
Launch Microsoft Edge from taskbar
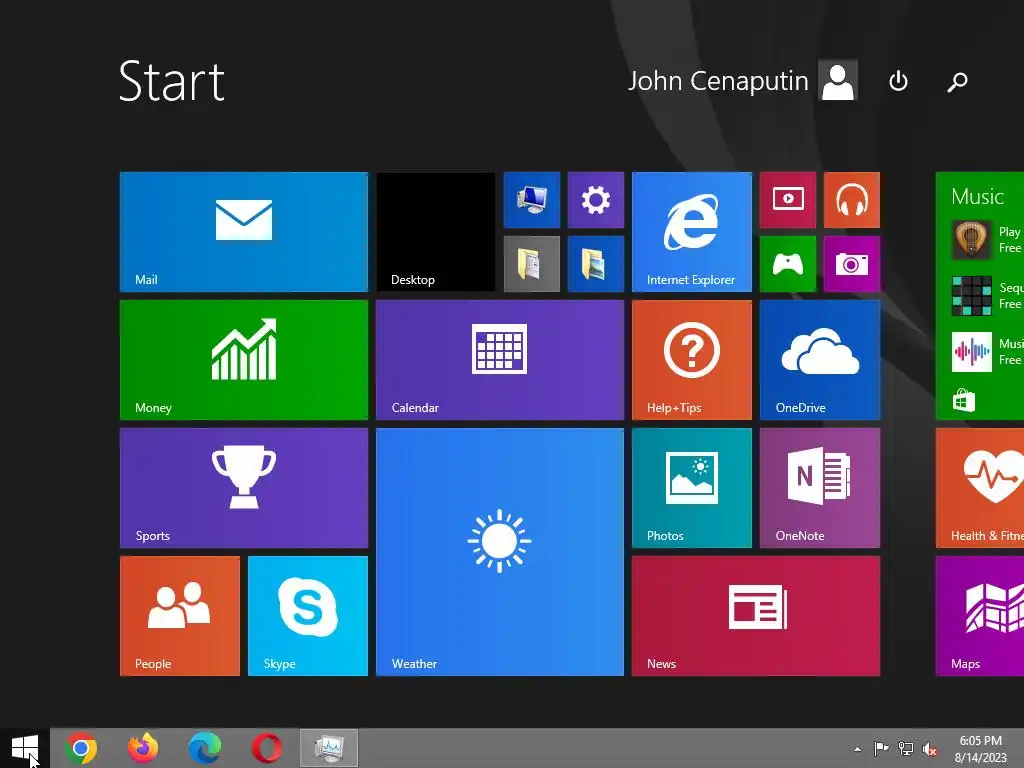[x=205, y=748]
